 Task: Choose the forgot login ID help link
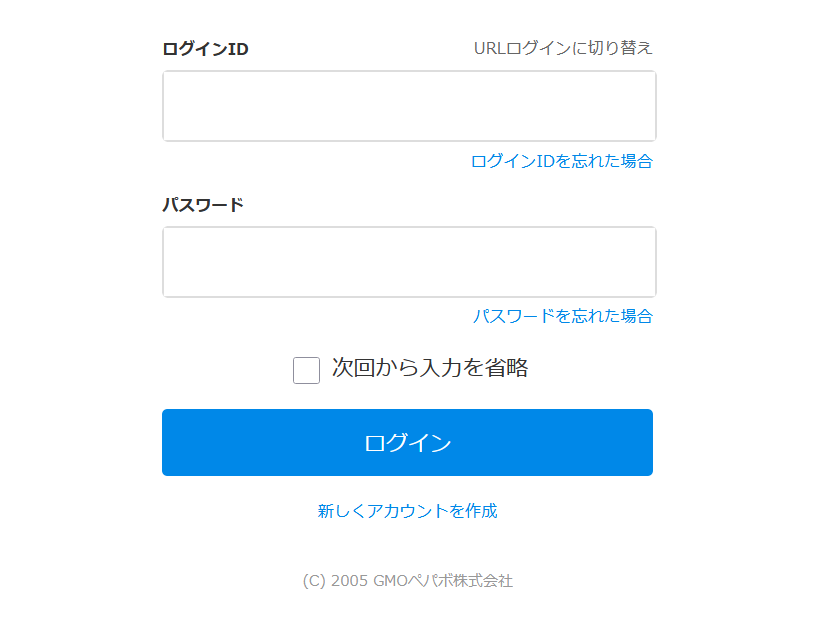point(561,161)
